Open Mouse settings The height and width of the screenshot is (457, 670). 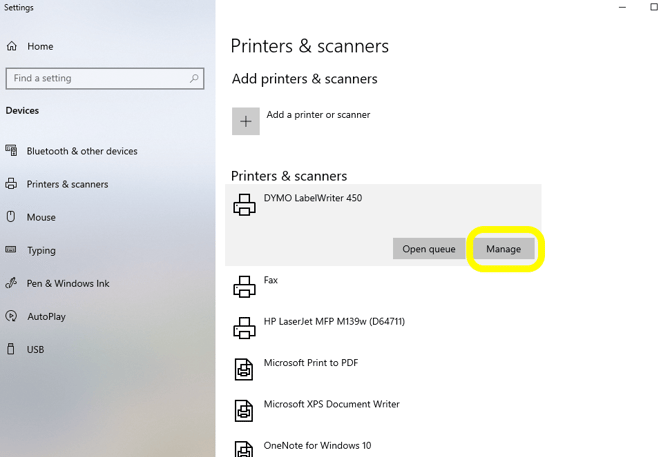click(41, 217)
